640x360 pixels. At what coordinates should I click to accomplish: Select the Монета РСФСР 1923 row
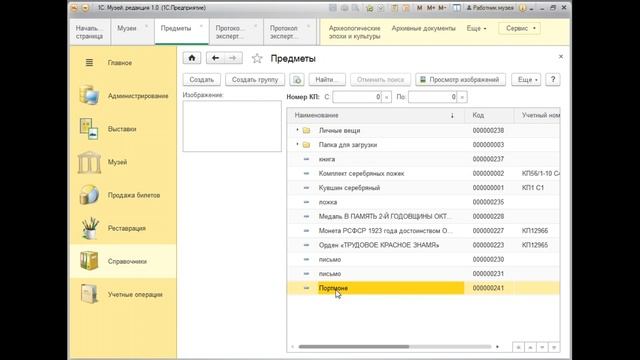423,231
